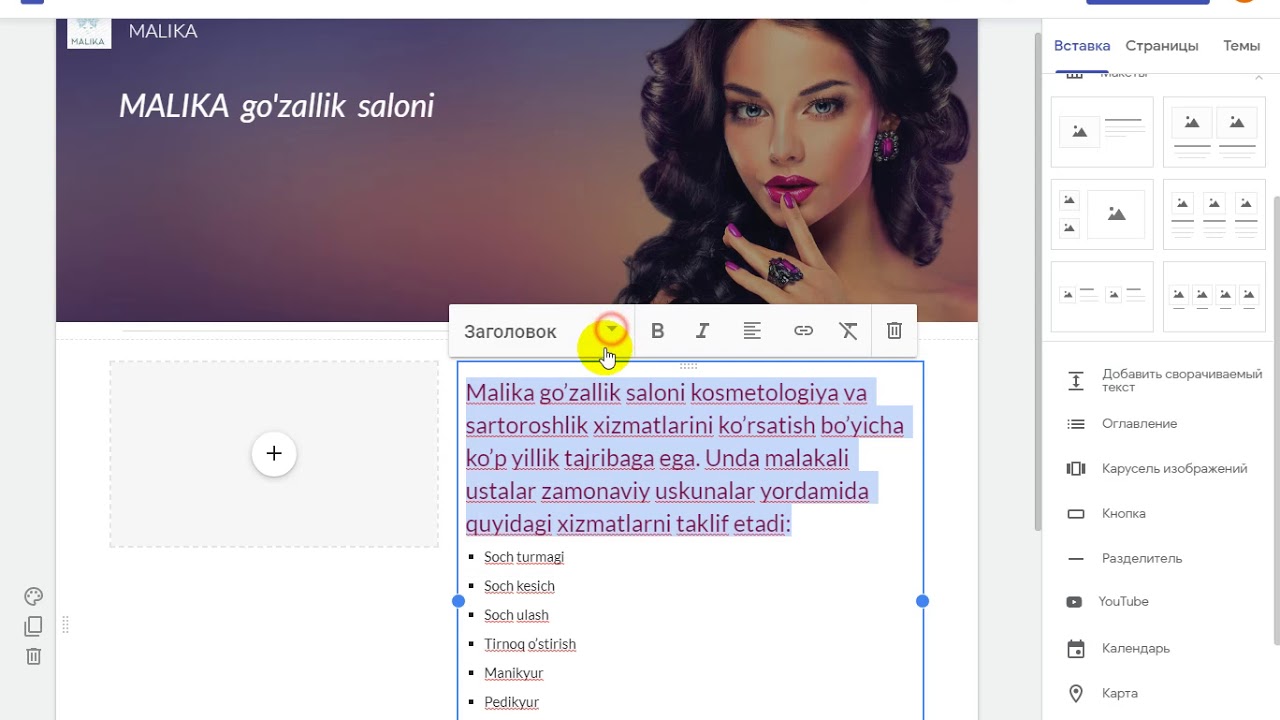Click the right resize handle of text box

point(922,601)
